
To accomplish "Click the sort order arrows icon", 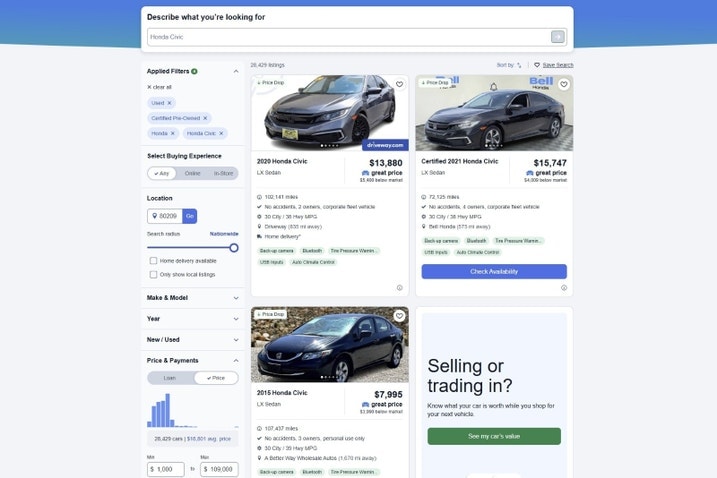I will tap(519, 65).
